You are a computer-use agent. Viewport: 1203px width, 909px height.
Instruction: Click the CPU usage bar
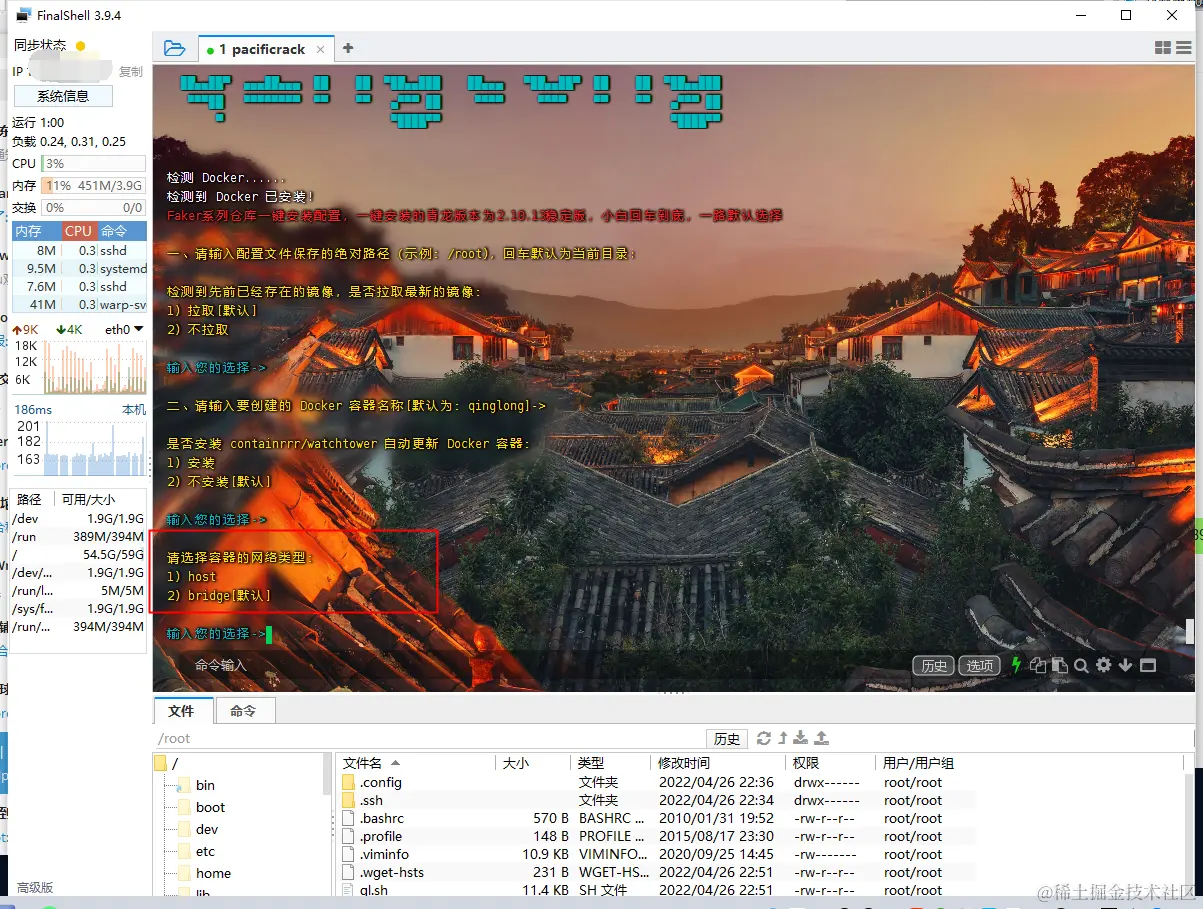(x=93, y=163)
